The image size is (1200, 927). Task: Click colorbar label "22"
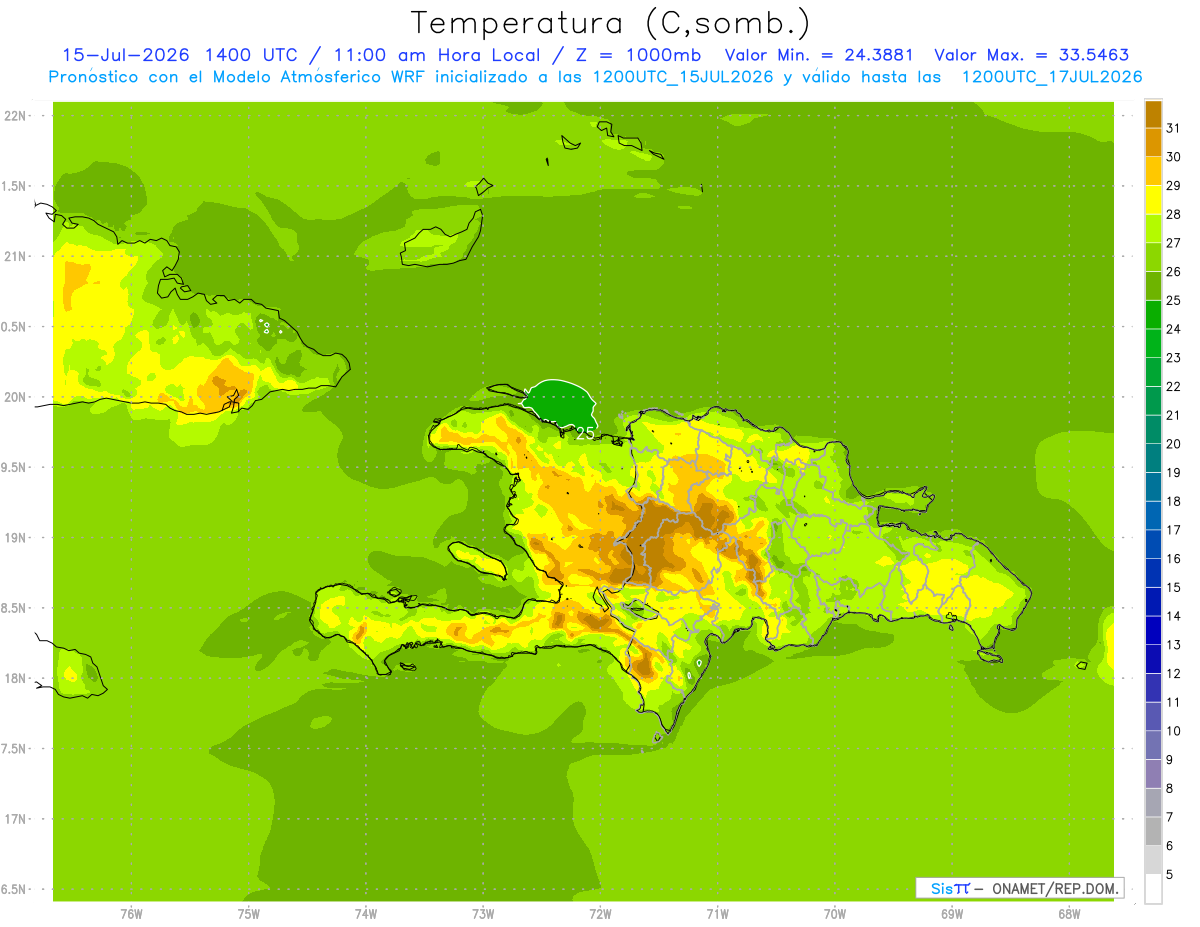(x=1174, y=387)
